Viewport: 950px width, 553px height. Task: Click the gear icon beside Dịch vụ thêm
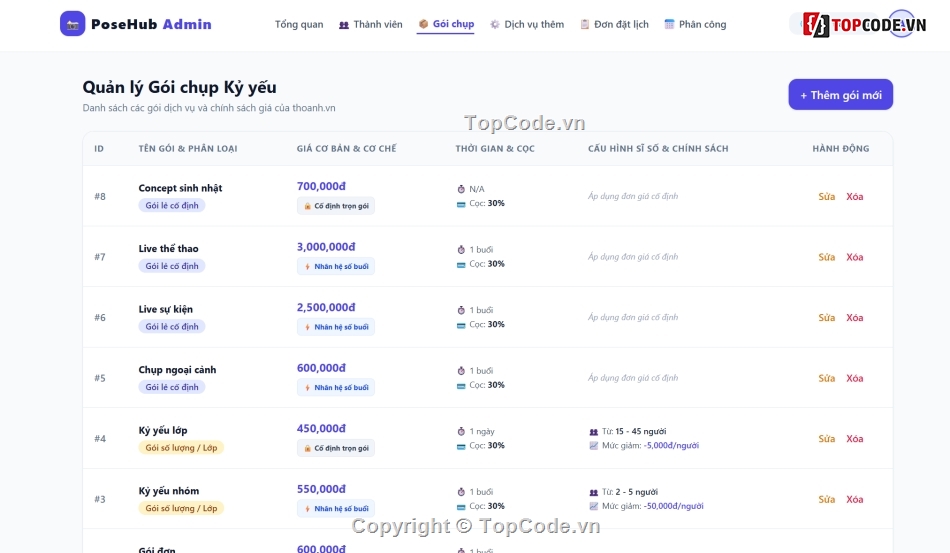[x=495, y=24]
